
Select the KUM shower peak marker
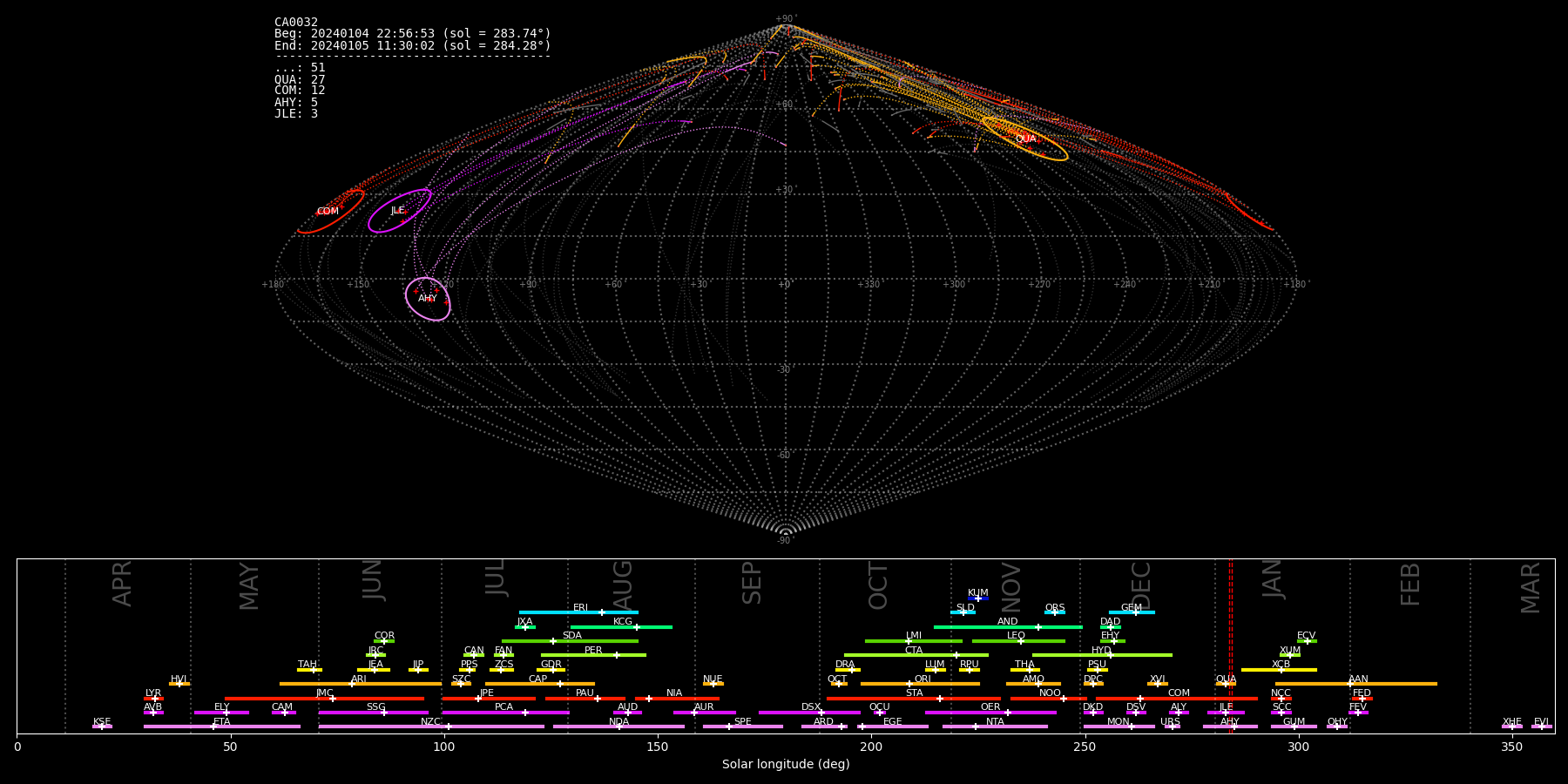[977, 598]
